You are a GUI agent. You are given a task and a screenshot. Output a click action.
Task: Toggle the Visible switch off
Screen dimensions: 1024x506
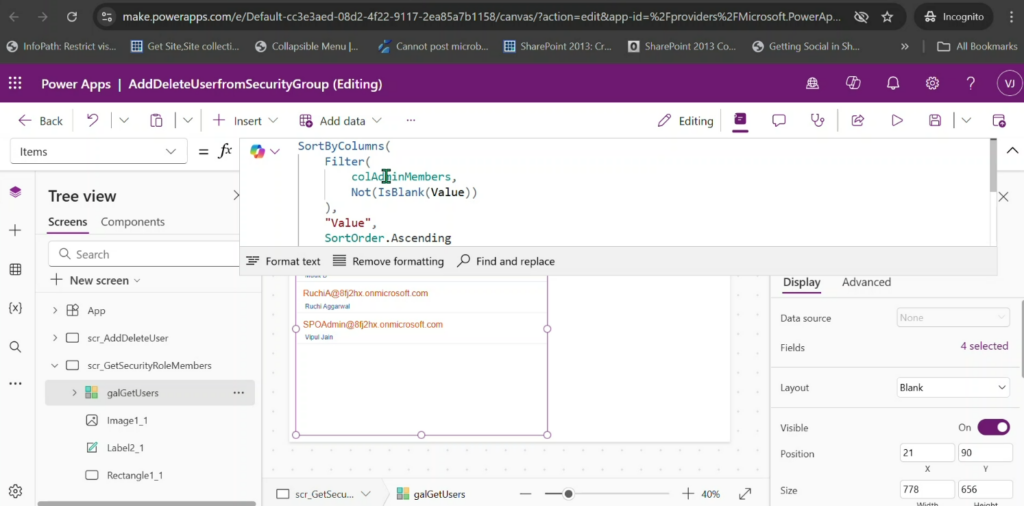point(992,427)
